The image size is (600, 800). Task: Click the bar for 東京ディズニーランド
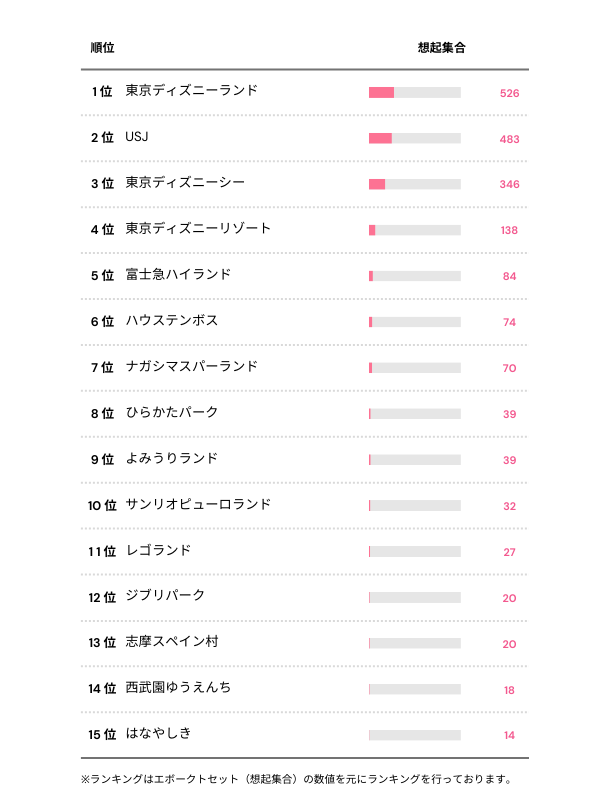[x=414, y=93]
